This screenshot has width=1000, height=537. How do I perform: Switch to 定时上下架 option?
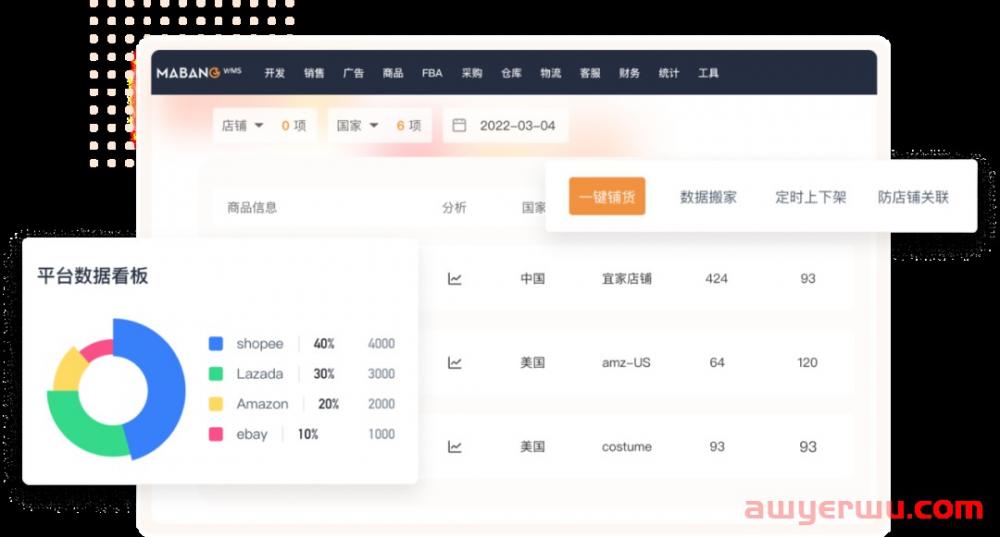[811, 197]
